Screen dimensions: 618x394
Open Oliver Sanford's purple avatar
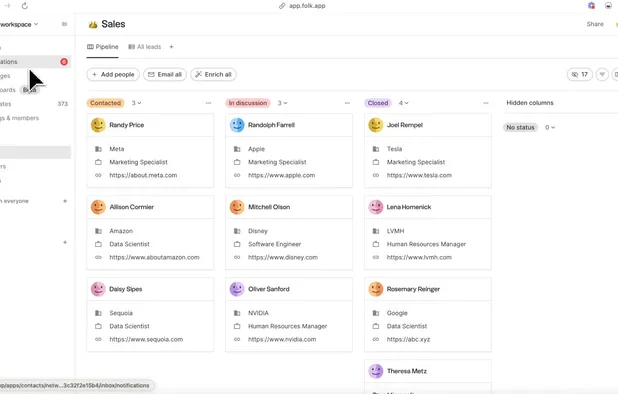click(237, 289)
